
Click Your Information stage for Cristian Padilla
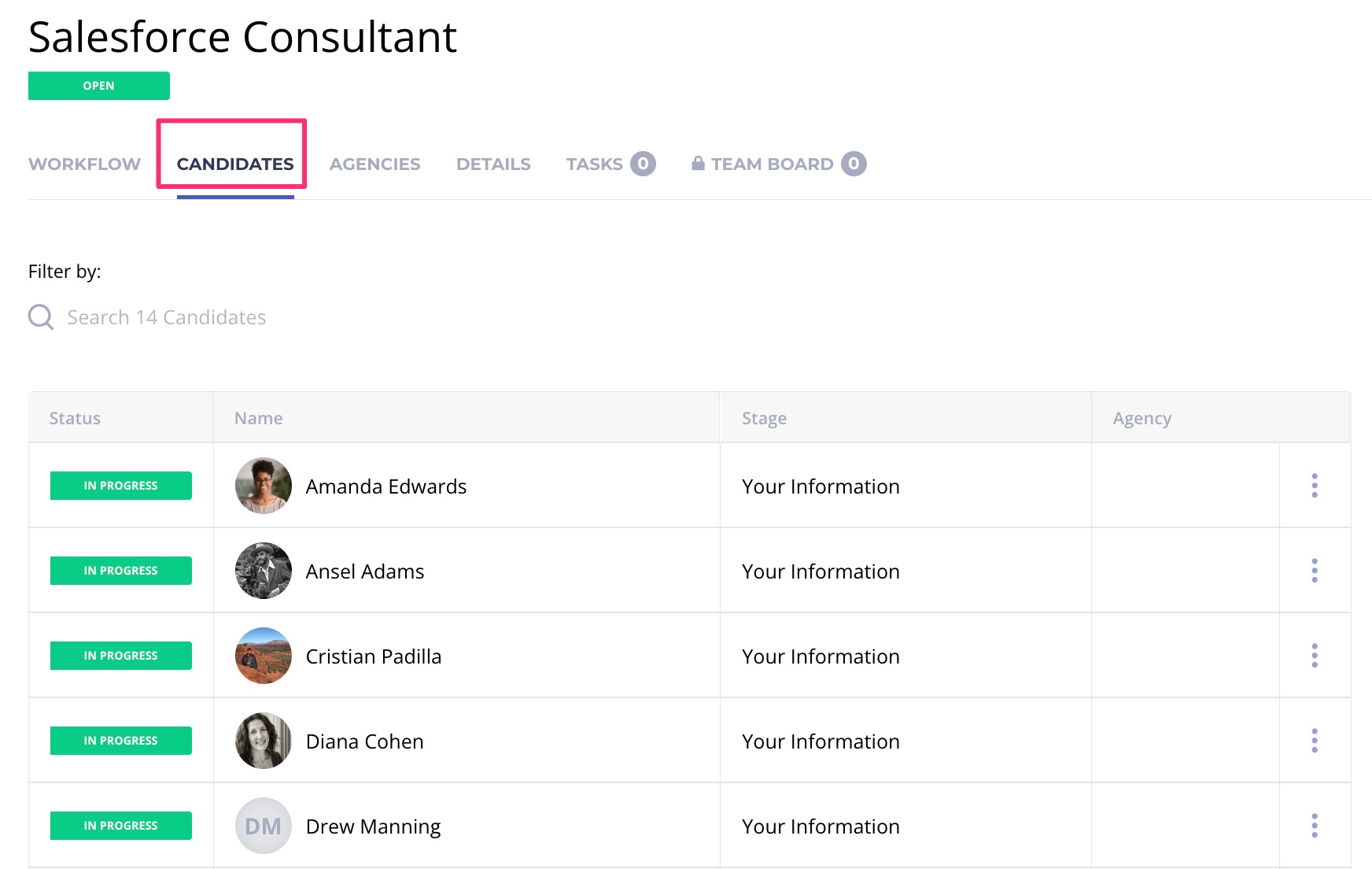[821, 656]
